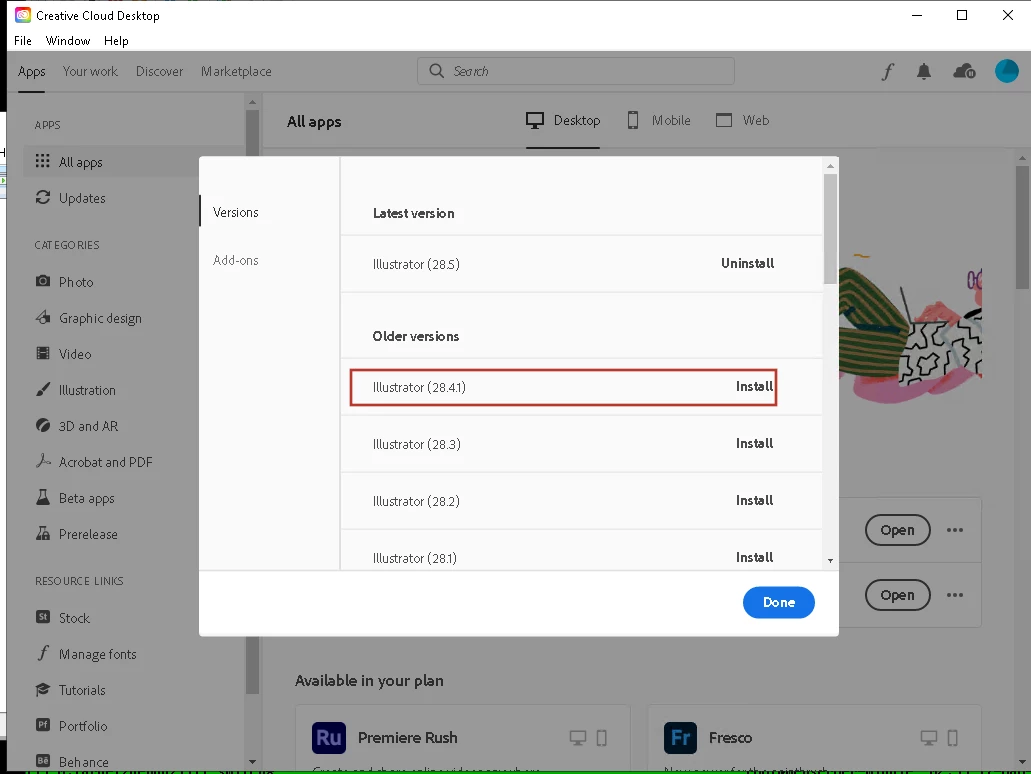Click the Manage fonts icon
This screenshot has height=774, width=1031.
[43, 653]
